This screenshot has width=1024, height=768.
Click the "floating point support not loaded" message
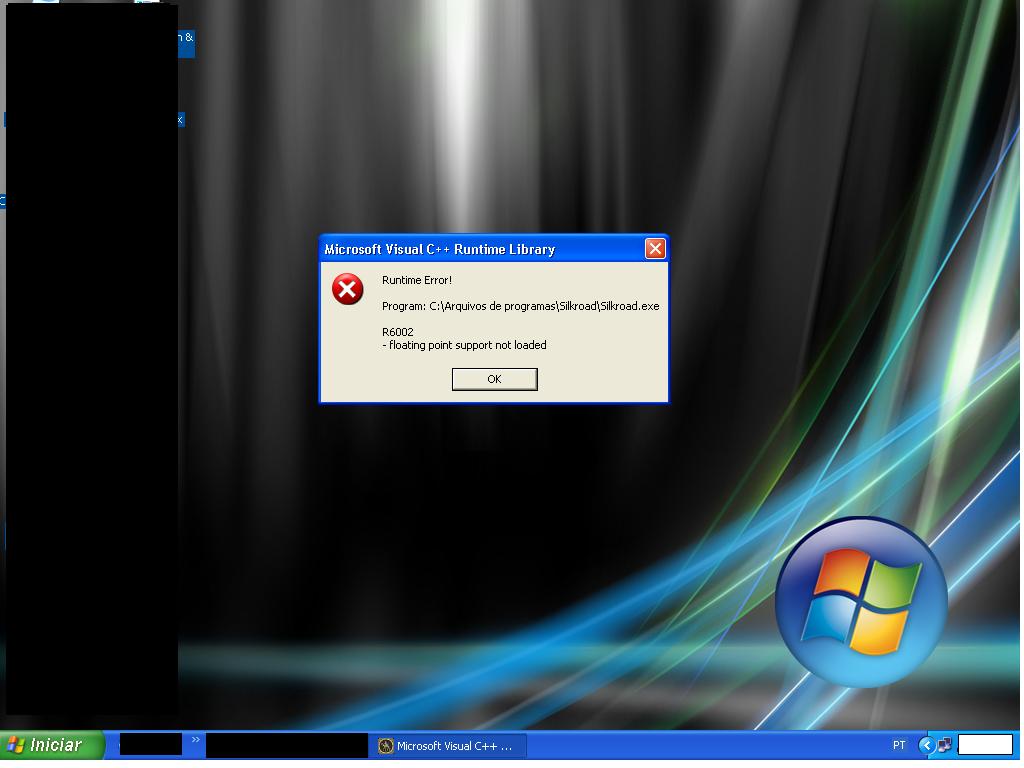coord(467,345)
